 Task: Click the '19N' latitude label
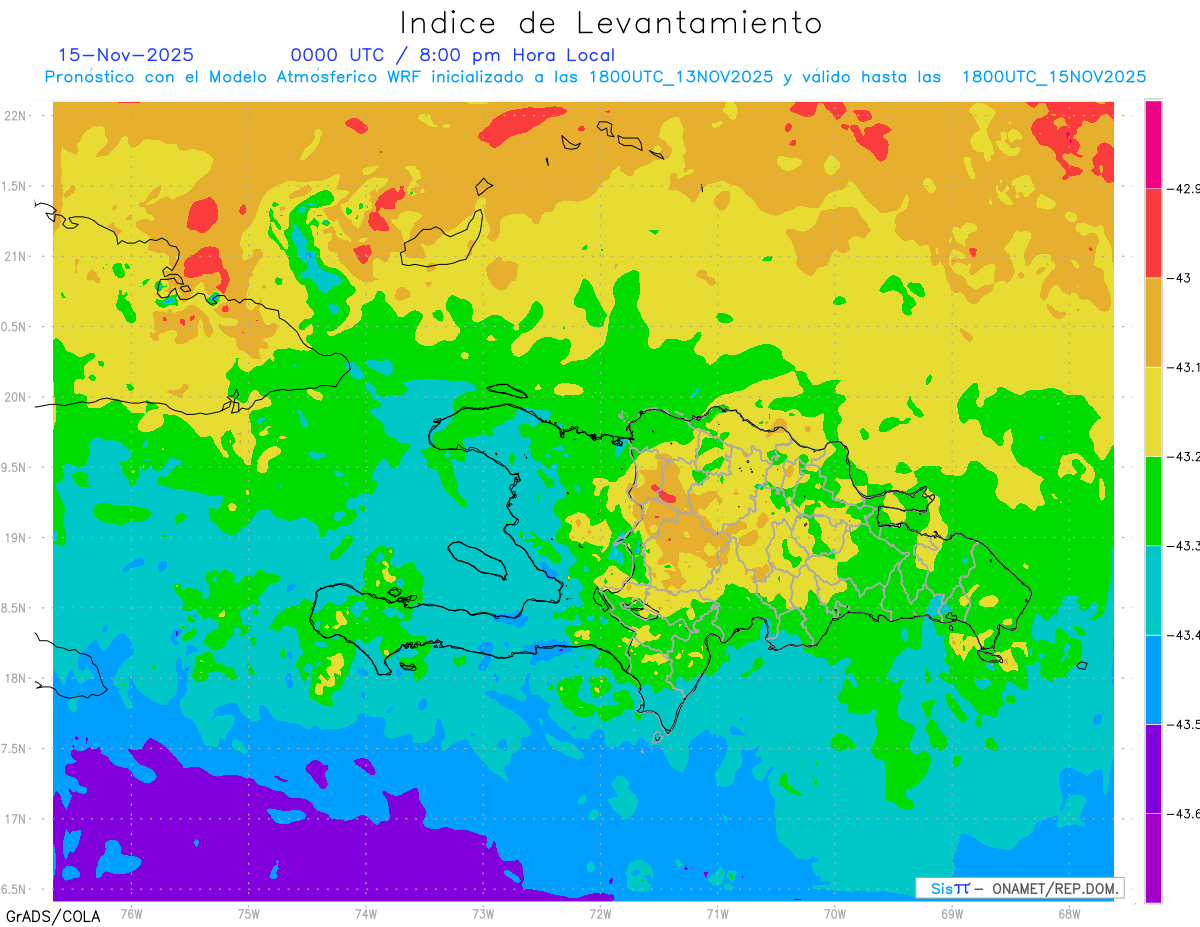pos(16,537)
